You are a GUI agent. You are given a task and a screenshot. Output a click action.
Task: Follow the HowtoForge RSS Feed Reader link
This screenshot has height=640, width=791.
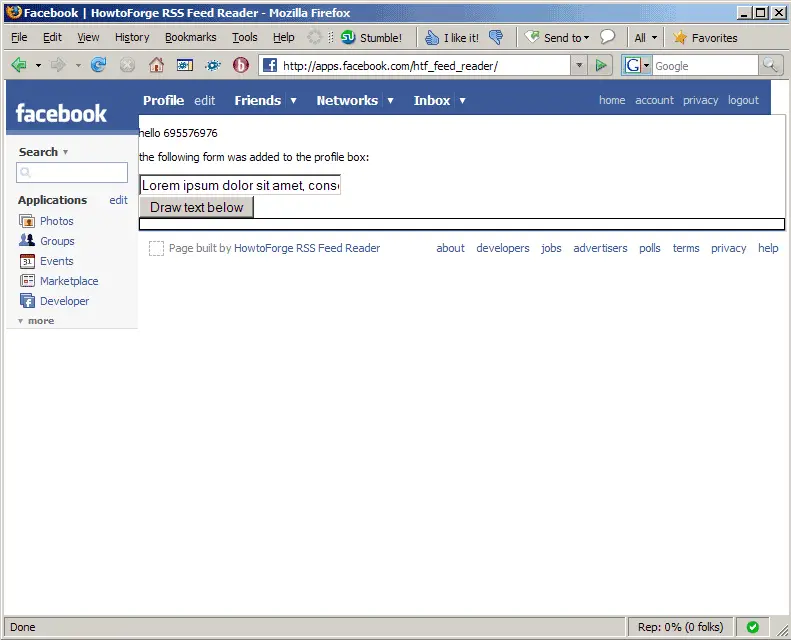pos(306,248)
